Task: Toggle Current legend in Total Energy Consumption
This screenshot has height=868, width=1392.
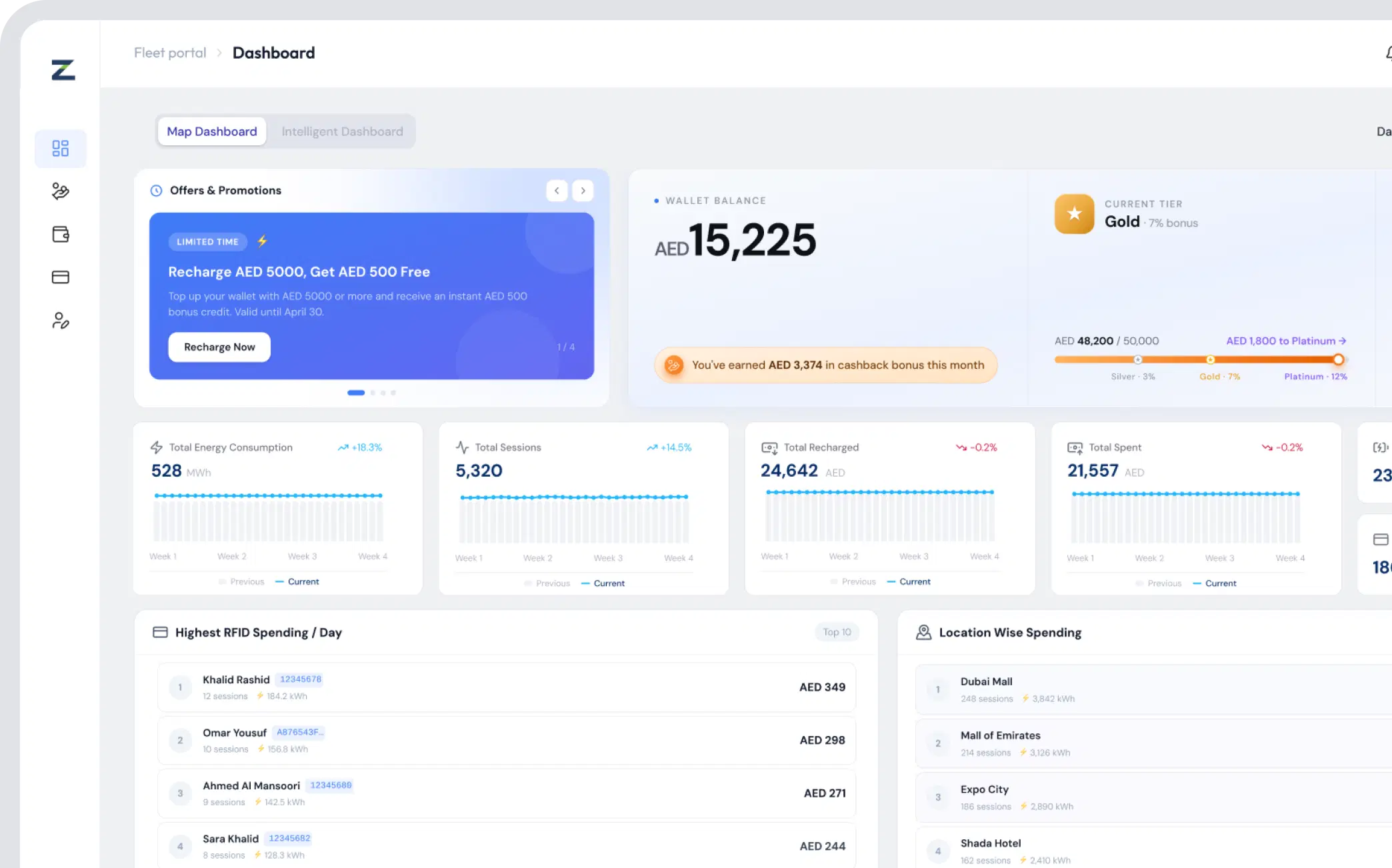Action: click(297, 581)
